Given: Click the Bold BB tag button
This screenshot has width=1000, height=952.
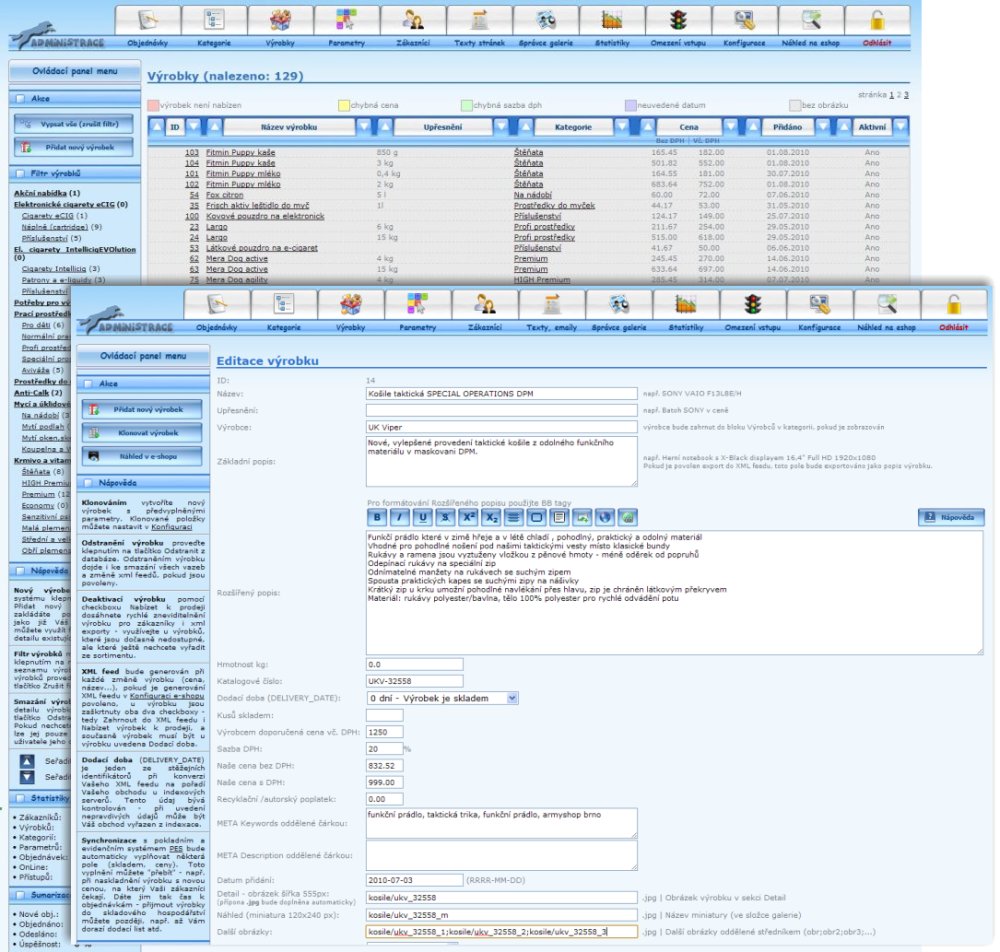Looking at the screenshot, I should click(x=378, y=517).
